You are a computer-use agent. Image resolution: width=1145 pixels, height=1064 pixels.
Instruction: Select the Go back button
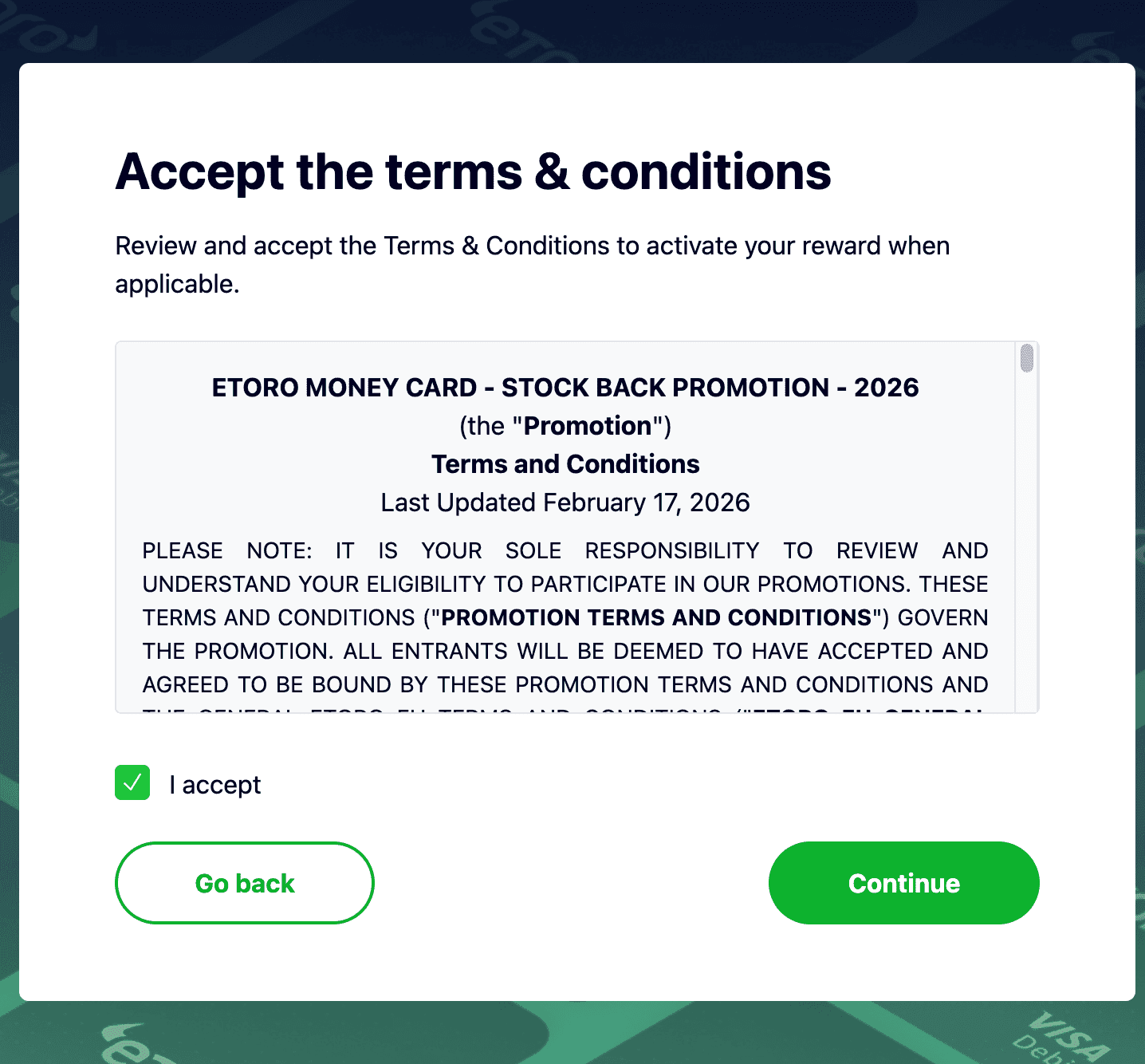[x=244, y=883]
